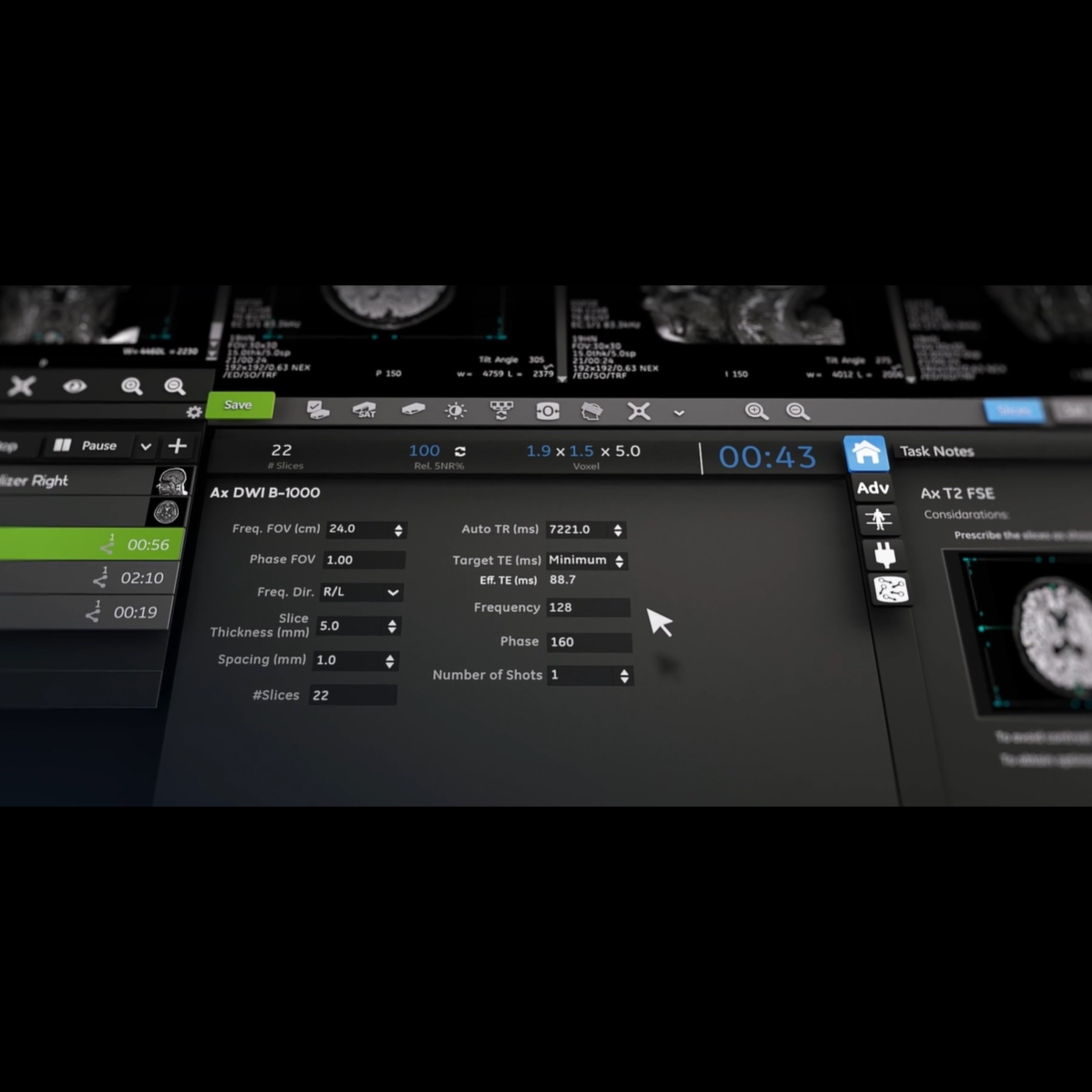
Task: Click the head slice prescription icon
Action: (x=591, y=411)
